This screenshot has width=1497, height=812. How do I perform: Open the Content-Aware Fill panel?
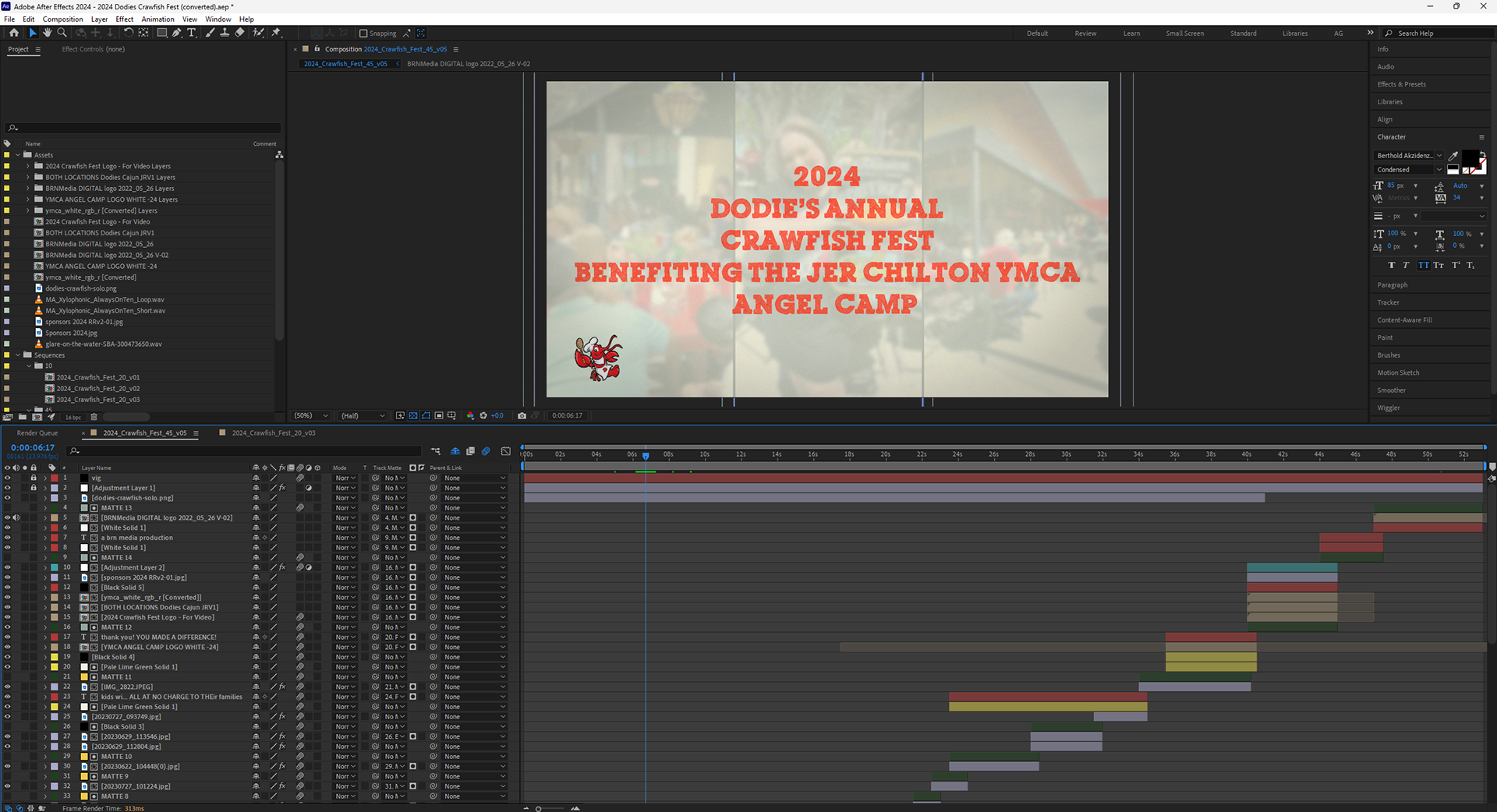1404,320
